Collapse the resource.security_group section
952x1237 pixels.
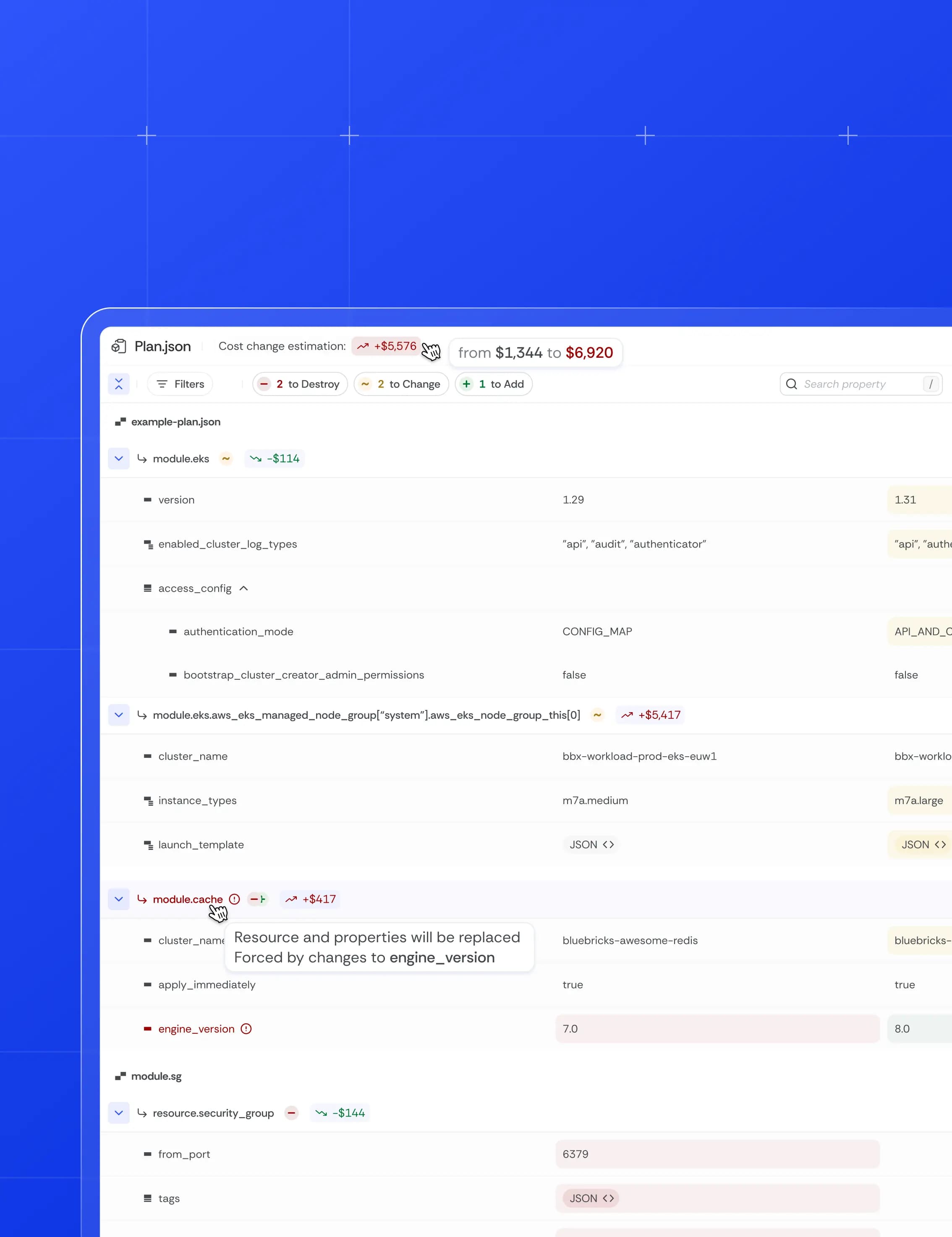(119, 1112)
